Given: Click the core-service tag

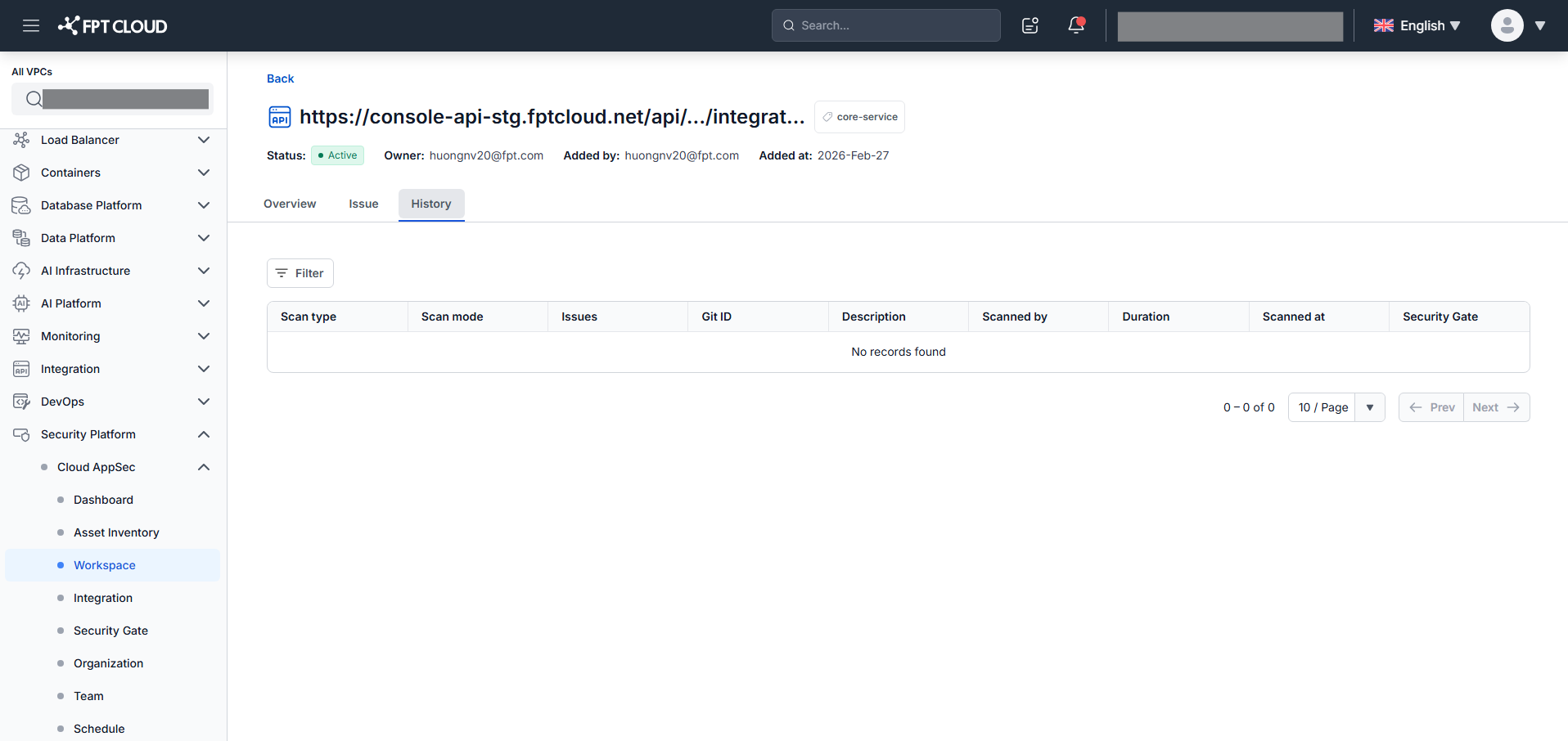Looking at the screenshot, I should tap(859, 117).
